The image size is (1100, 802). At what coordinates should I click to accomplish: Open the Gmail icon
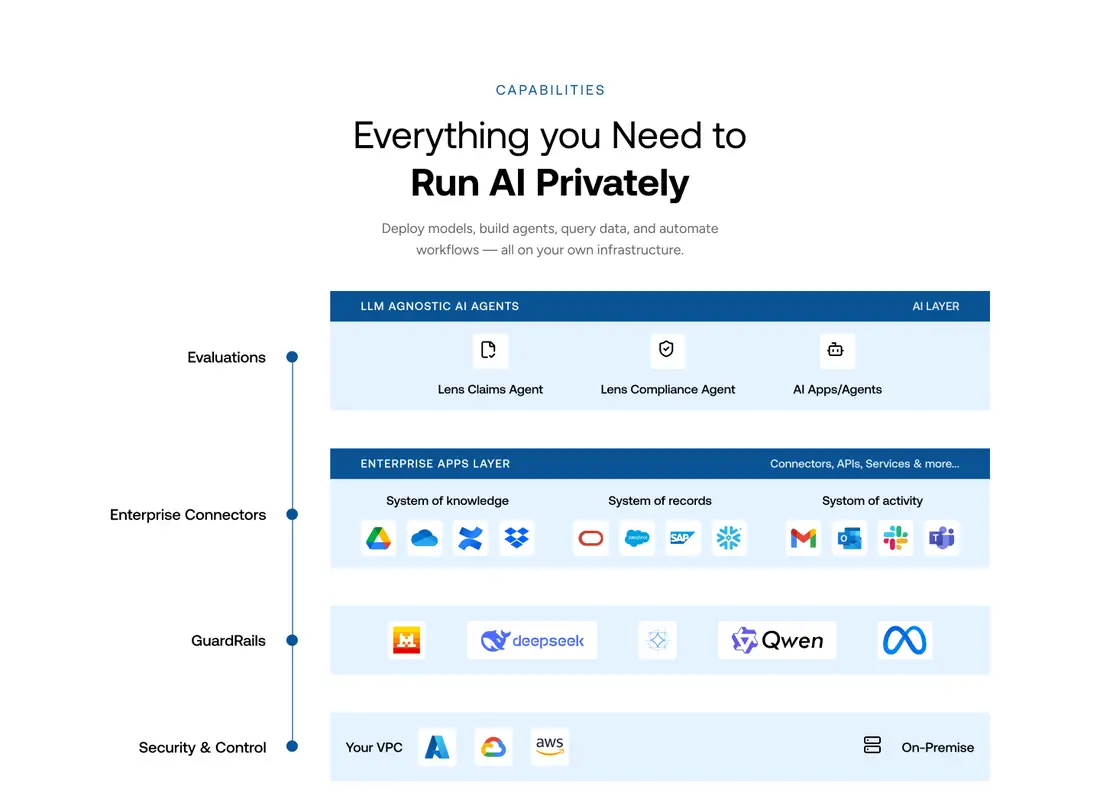click(x=803, y=538)
